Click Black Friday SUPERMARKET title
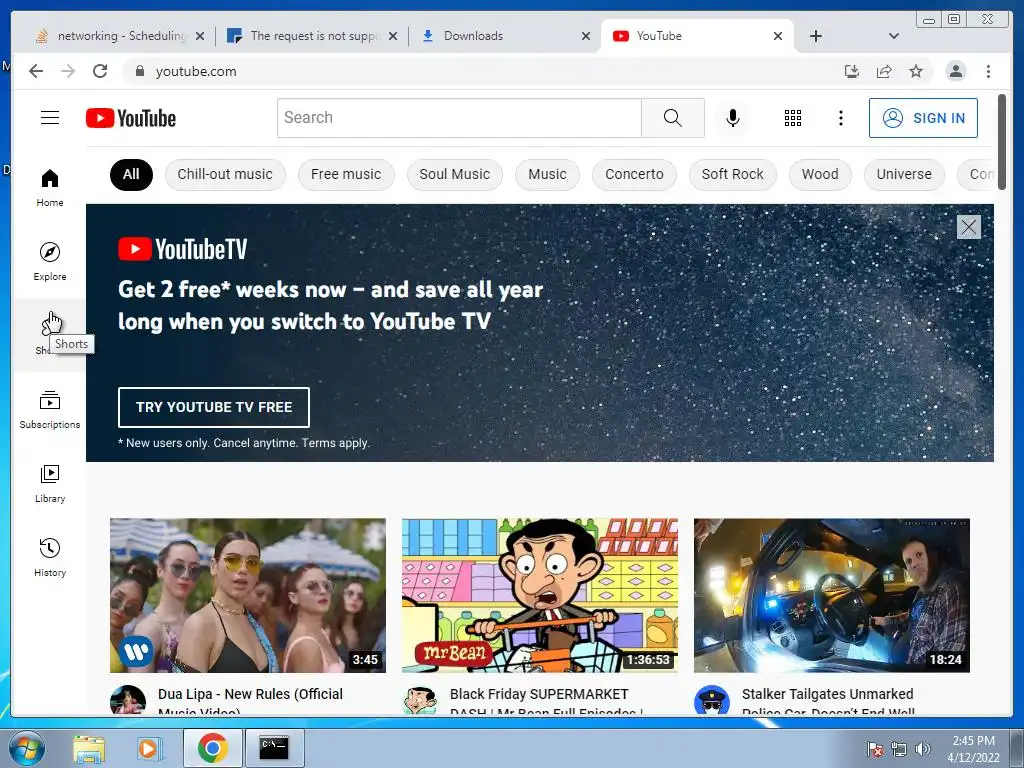The width and height of the screenshot is (1024, 768). coord(546,700)
